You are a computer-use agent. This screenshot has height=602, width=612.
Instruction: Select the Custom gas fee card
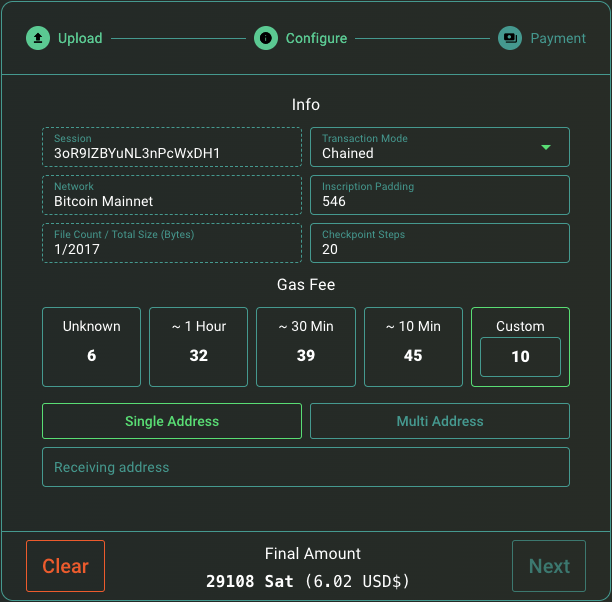click(520, 325)
